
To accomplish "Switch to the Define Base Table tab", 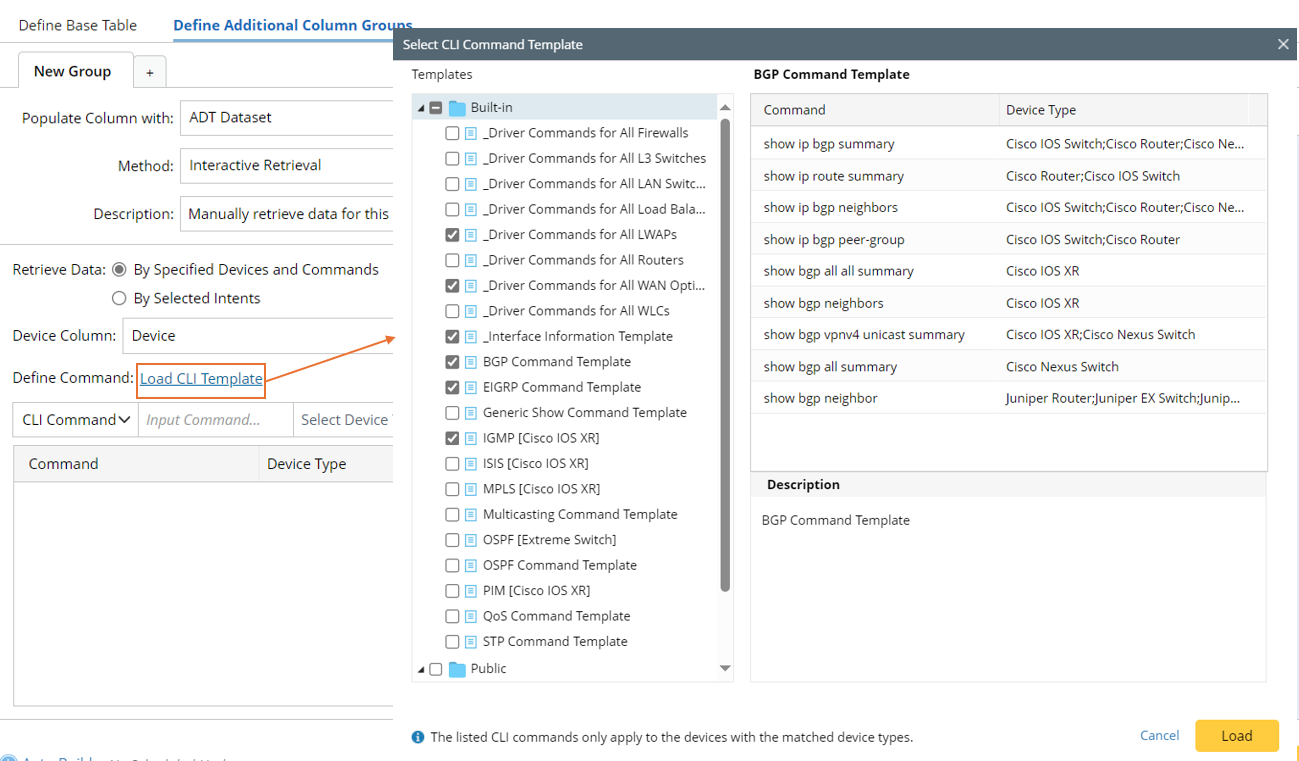I will pos(78,25).
